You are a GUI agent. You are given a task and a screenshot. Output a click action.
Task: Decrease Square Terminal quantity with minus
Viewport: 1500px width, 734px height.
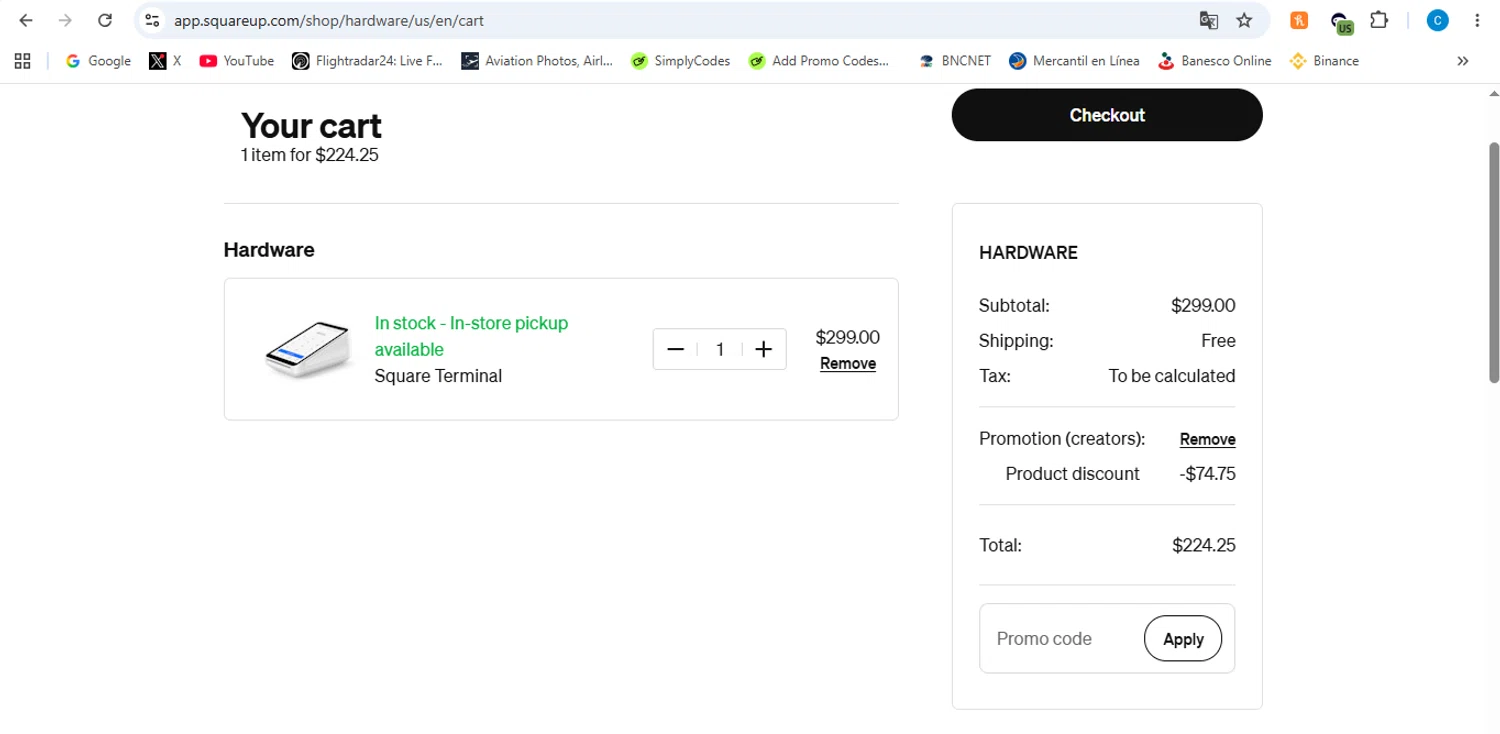(675, 349)
